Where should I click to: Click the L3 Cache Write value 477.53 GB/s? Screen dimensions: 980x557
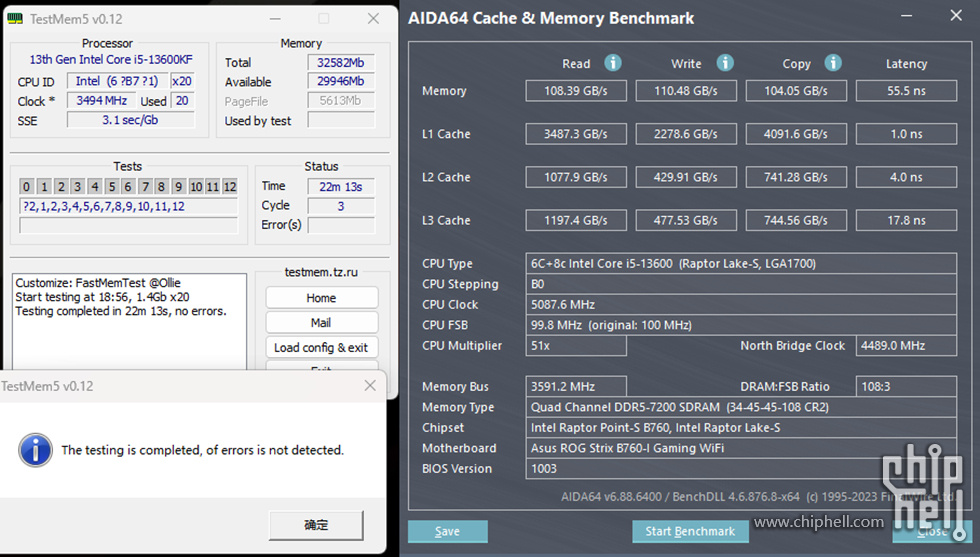pos(686,220)
